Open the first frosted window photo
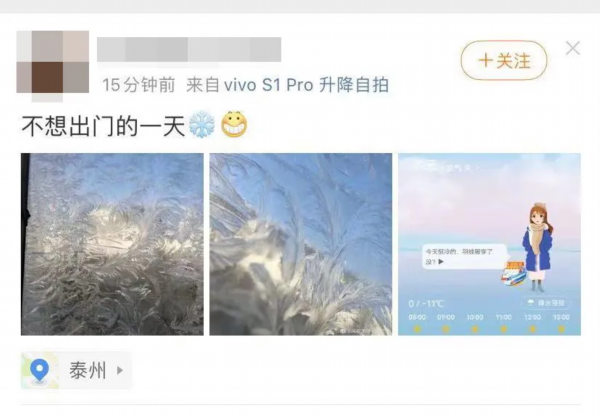The image size is (600, 415). click(x=112, y=244)
